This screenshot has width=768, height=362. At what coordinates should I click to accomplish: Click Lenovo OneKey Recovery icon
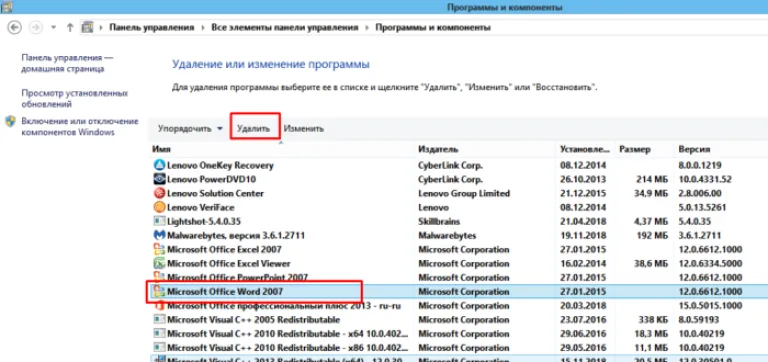pos(159,165)
